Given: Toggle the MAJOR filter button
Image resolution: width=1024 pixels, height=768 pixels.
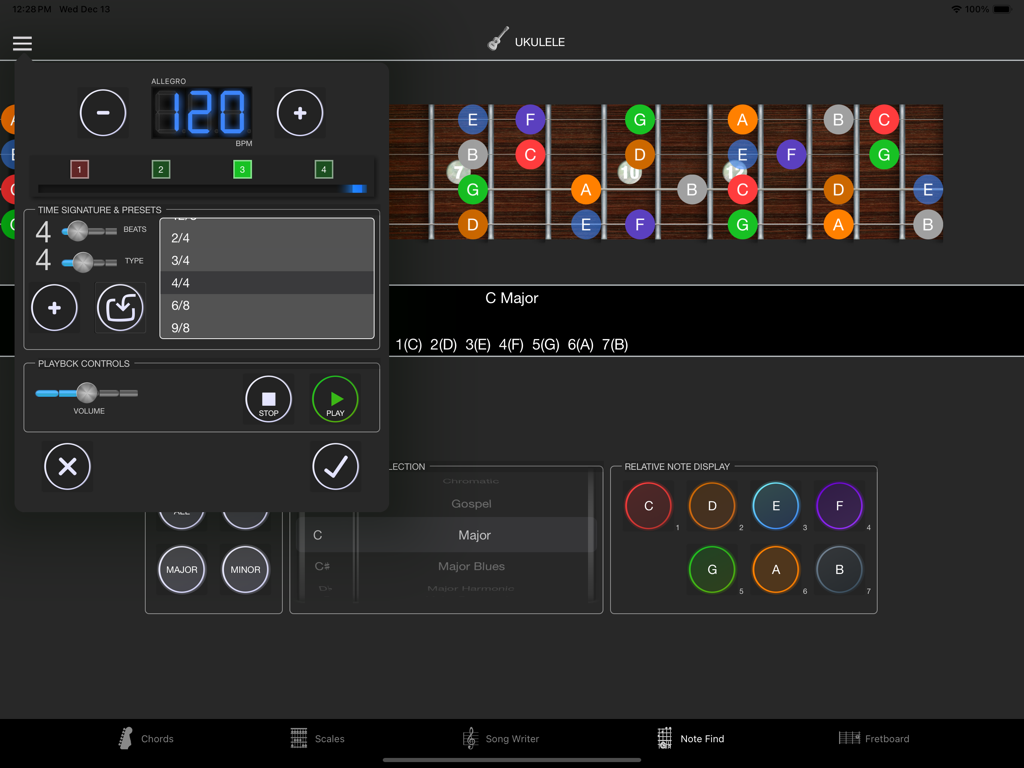Looking at the screenshot, I should pos(182,569).
